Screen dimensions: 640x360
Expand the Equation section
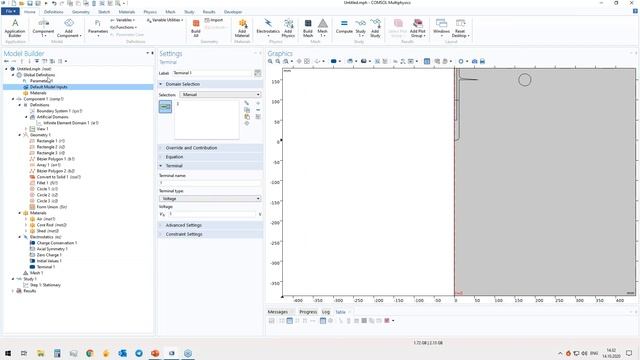click(210, 157)
